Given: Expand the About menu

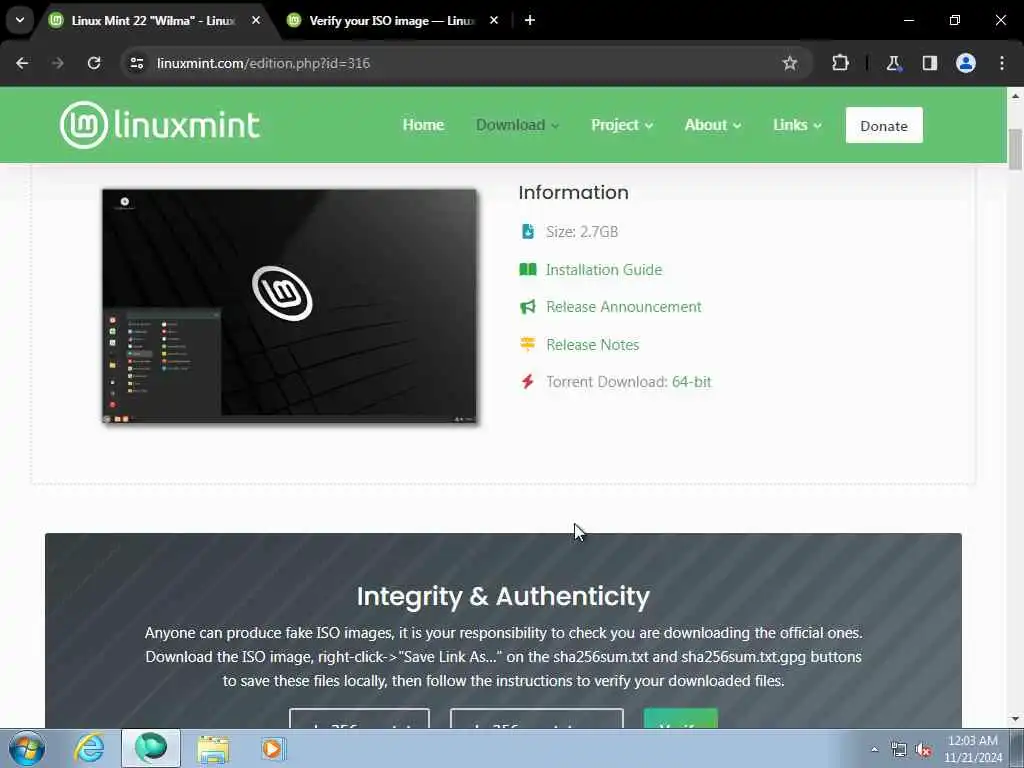Looking at the screenshot, I should 712,125.
